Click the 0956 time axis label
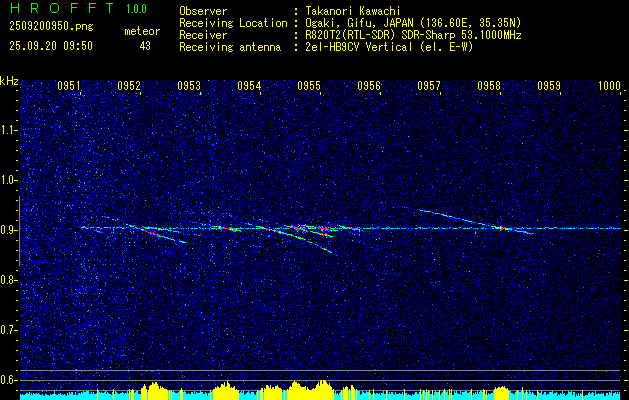The width and height of the screenshot is (629, 400). click(x=369, y=85)
